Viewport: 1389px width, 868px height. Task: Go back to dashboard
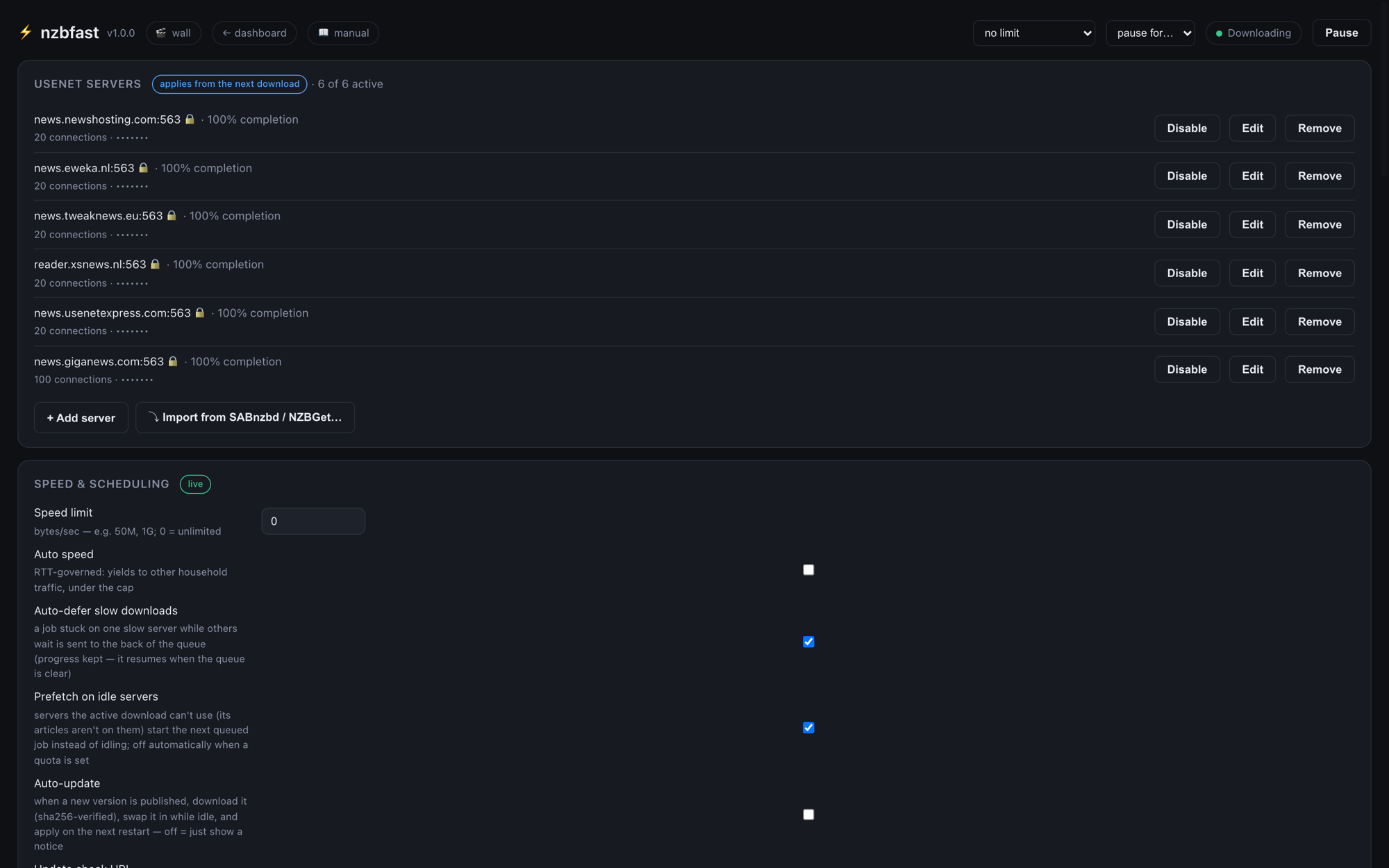[254, 33]
